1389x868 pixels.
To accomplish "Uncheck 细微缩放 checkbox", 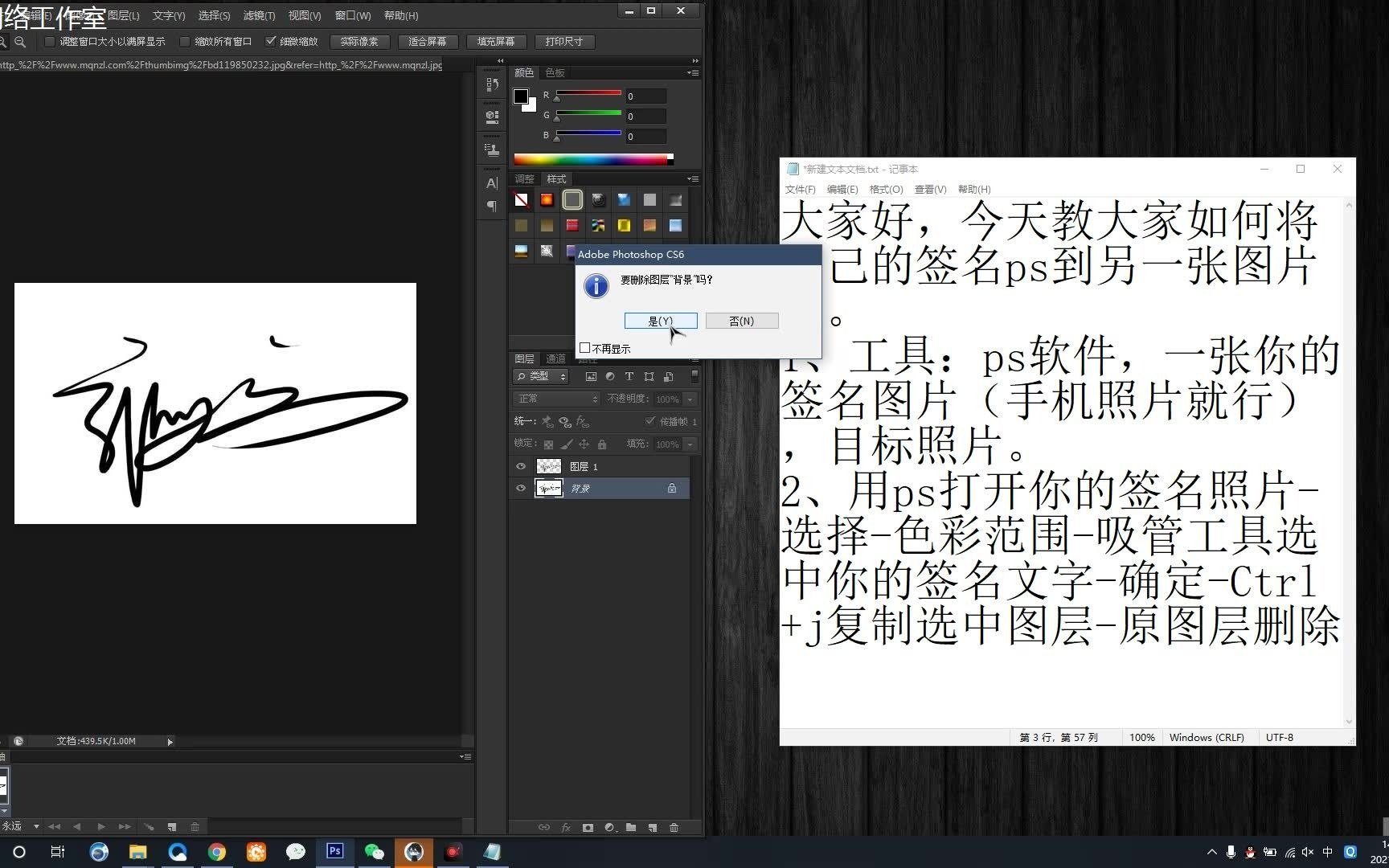I will tap(271, 42).
